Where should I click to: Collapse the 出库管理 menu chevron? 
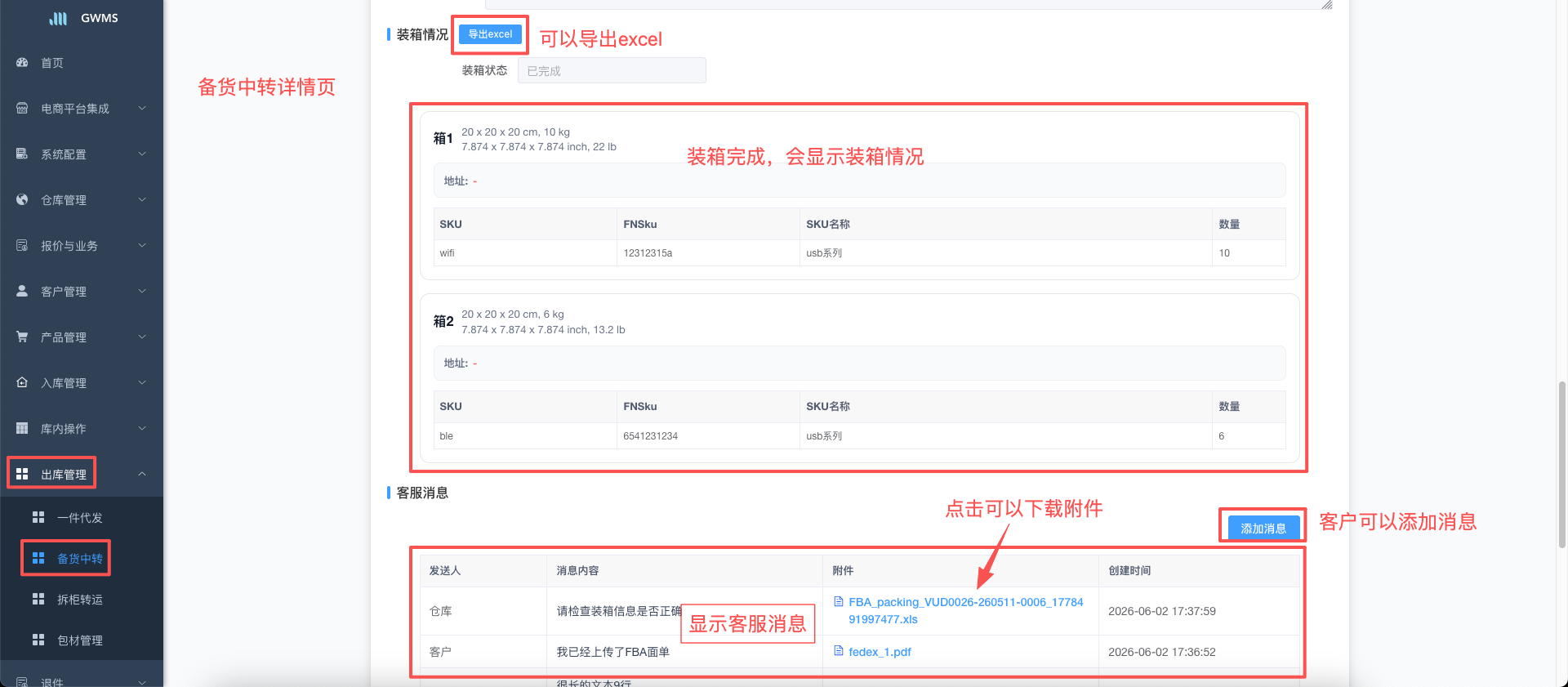(142, 475)
